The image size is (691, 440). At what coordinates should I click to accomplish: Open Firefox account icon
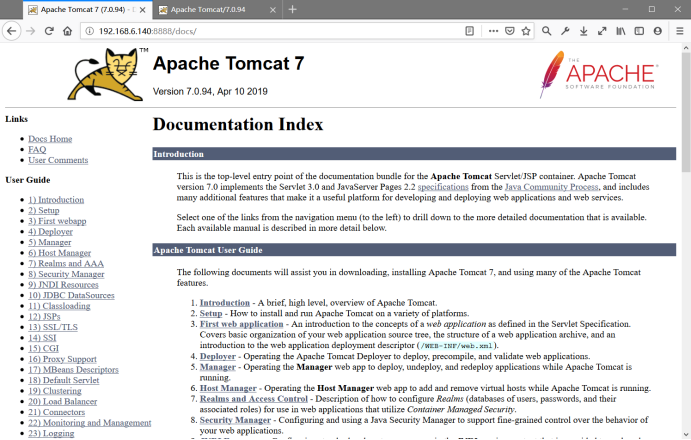[x=658, y=31]
